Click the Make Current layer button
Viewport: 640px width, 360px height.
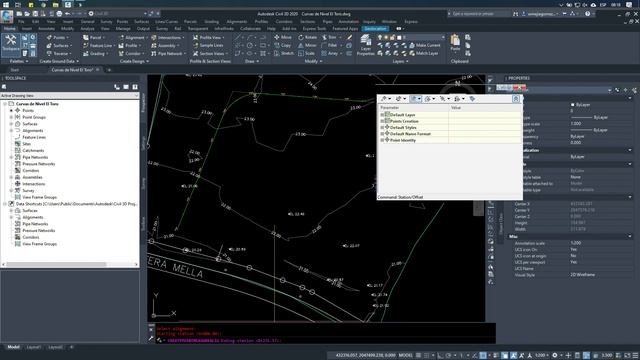[424, 45]
